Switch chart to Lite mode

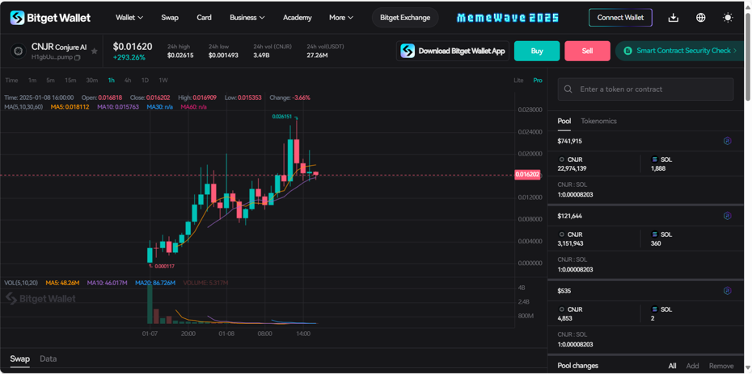pos(518,80)
